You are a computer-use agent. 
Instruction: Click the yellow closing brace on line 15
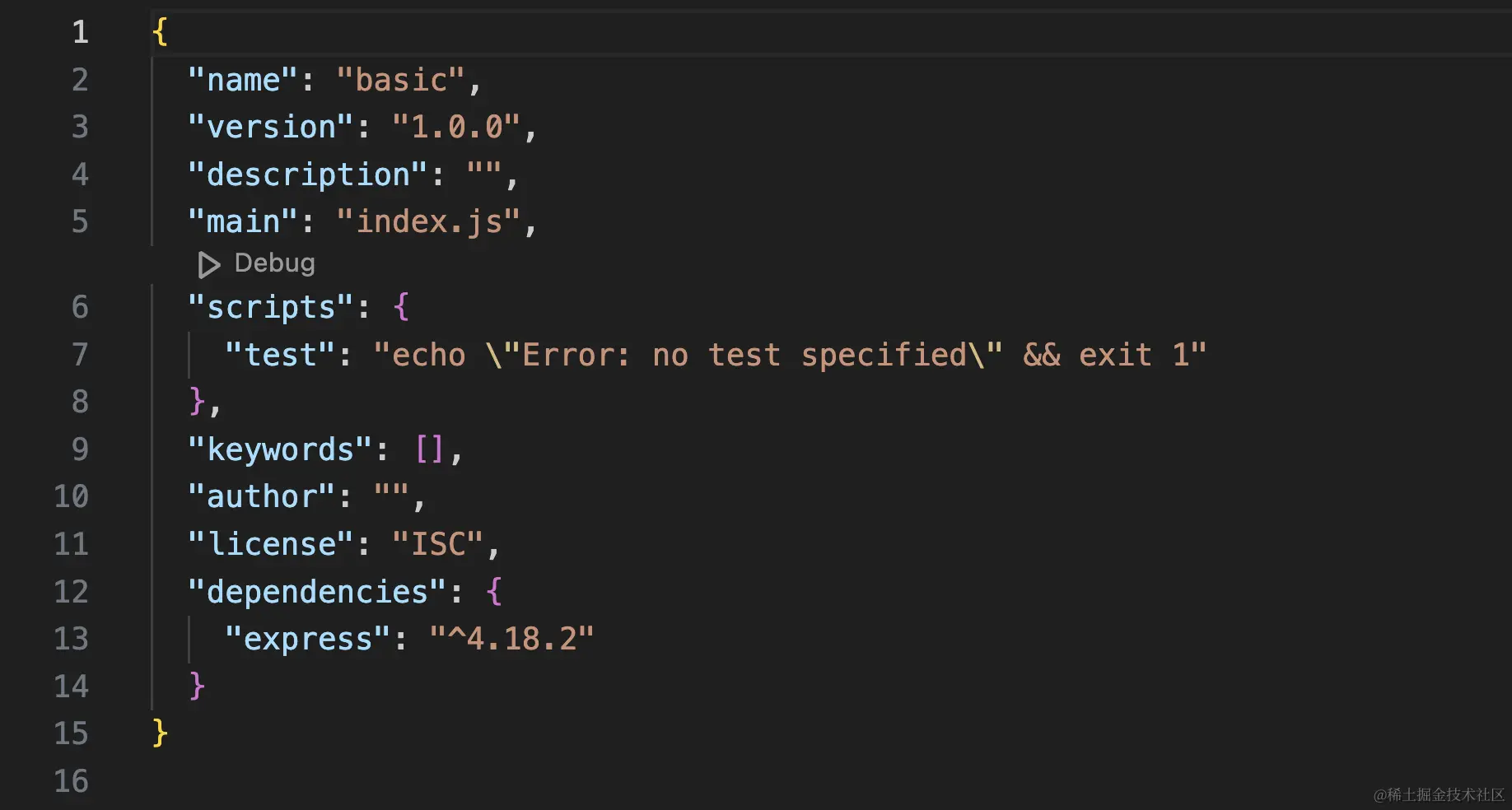[x=160, y=733]
